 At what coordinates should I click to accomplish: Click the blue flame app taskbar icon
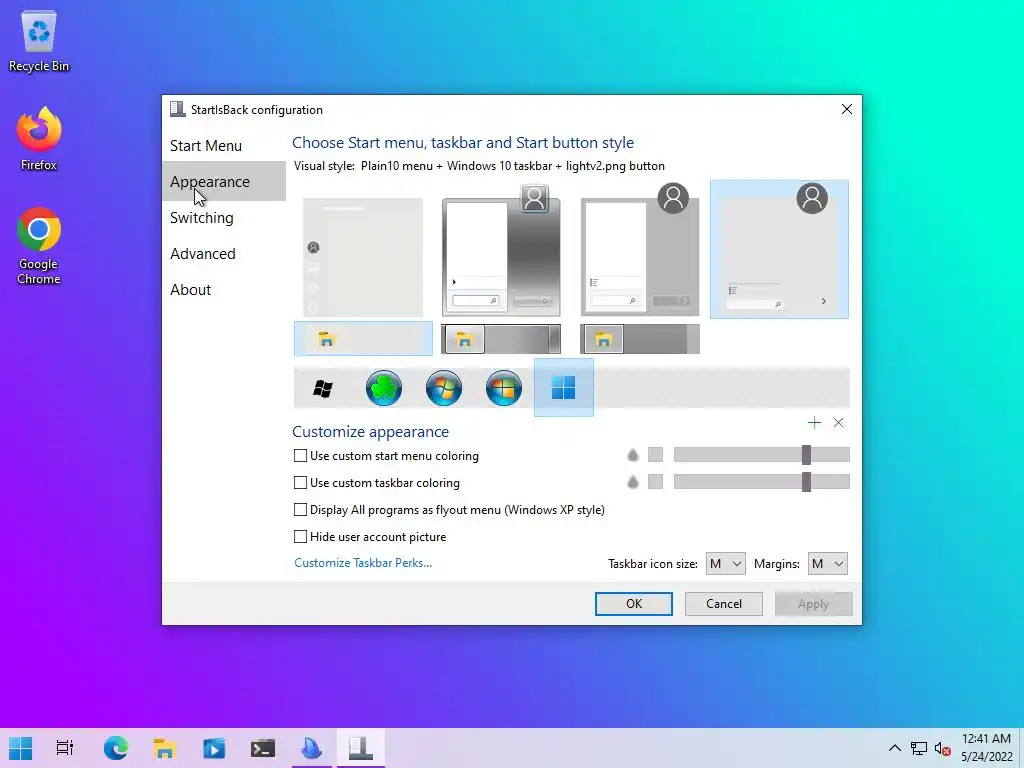(x=312, y=748)
